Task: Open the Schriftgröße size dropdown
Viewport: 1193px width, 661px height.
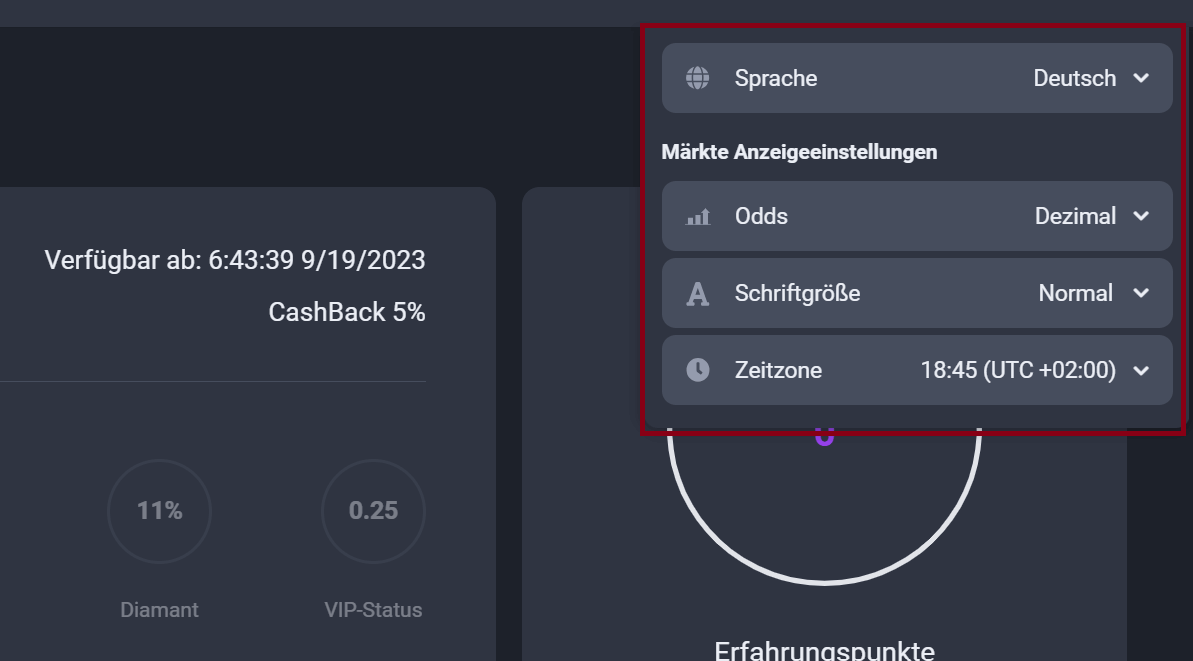Action: 1141,292
